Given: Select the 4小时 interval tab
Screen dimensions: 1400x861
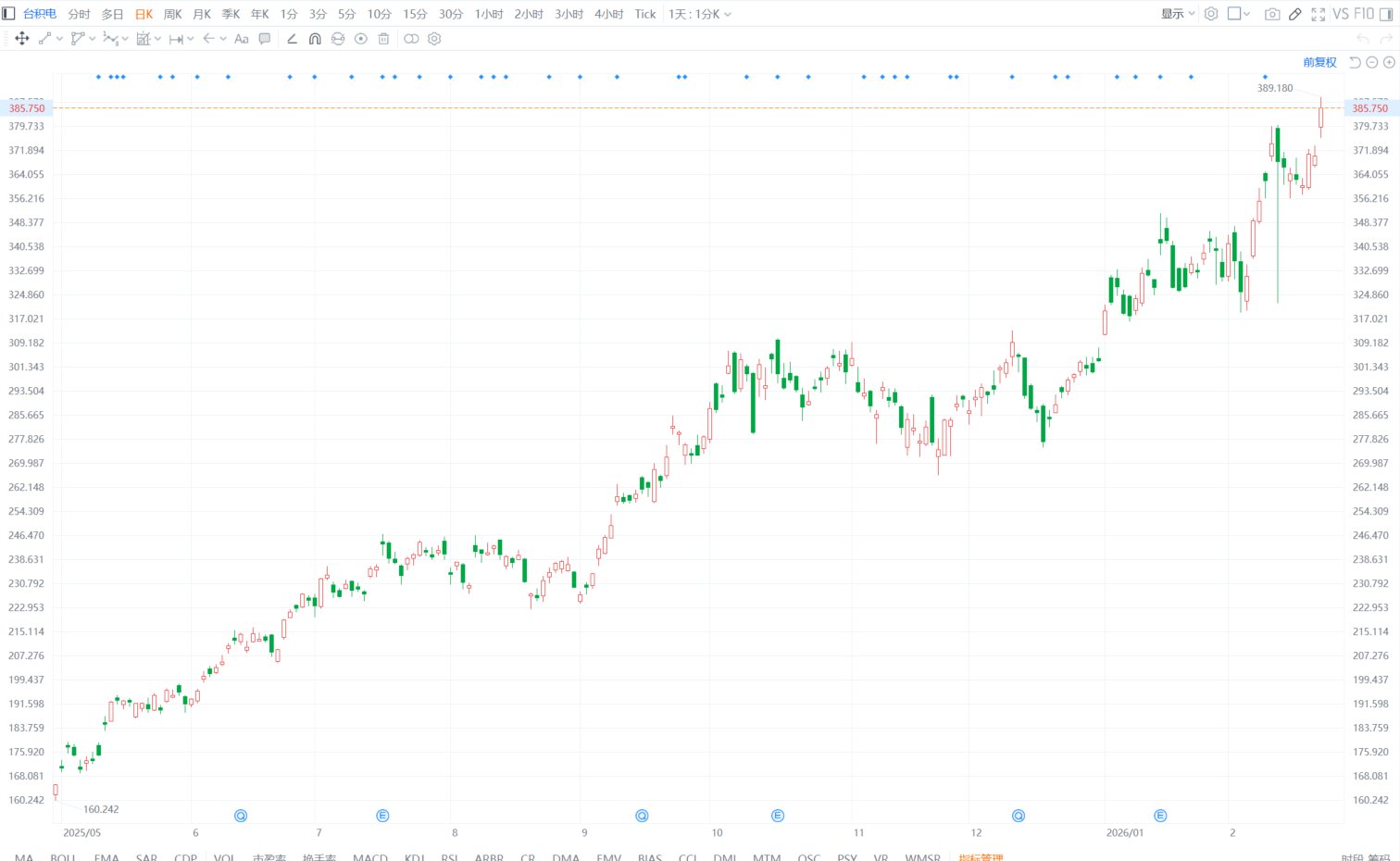Looking at the screenshot, I should point(609,14).
